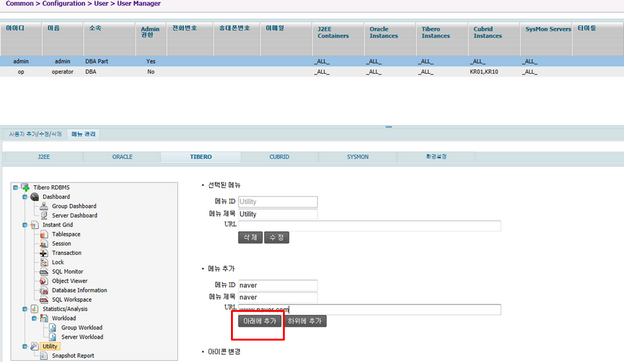Viewport: 624px width, 362px height.
Task: Click the Server Workload document icon
Action: point(53,337)
